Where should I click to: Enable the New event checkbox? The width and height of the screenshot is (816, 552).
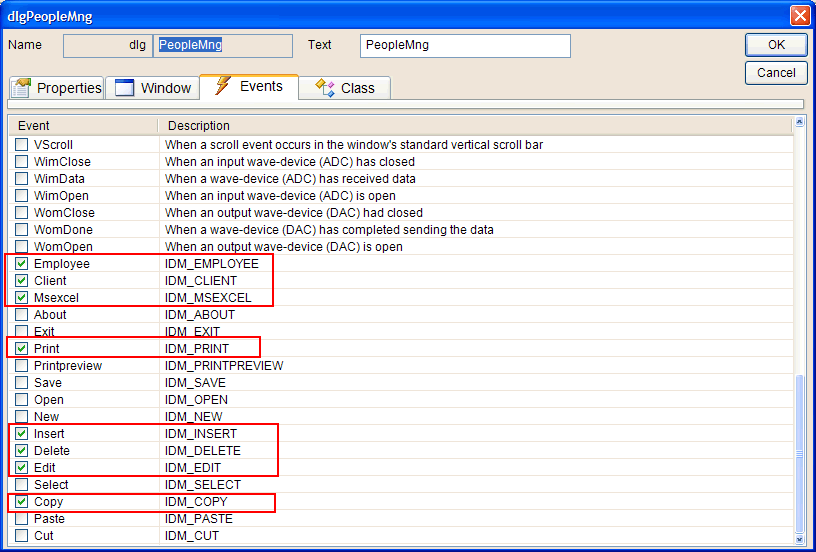click(x=21, y=417)
